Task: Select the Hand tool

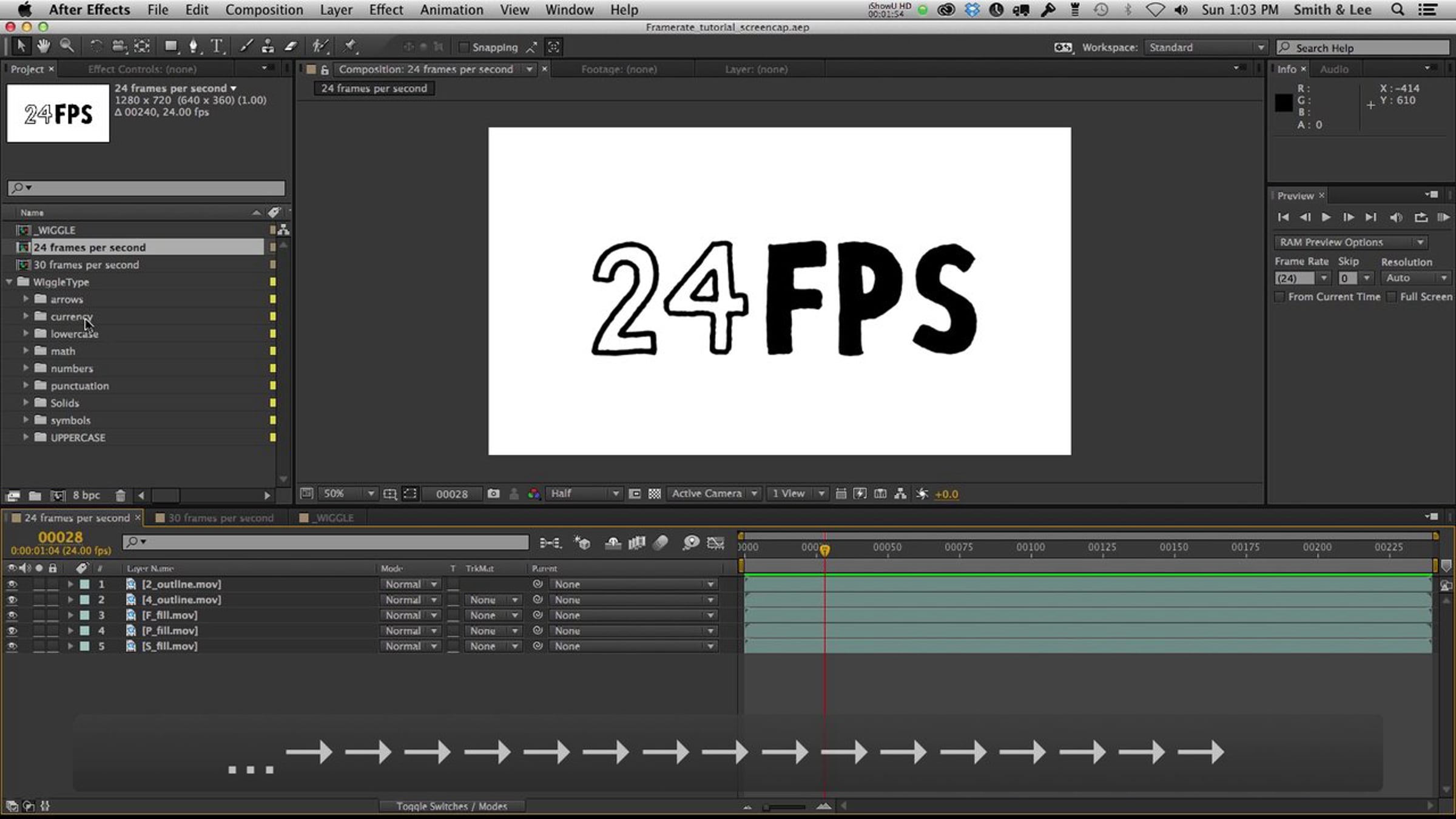Action: [x=43, y=46]
